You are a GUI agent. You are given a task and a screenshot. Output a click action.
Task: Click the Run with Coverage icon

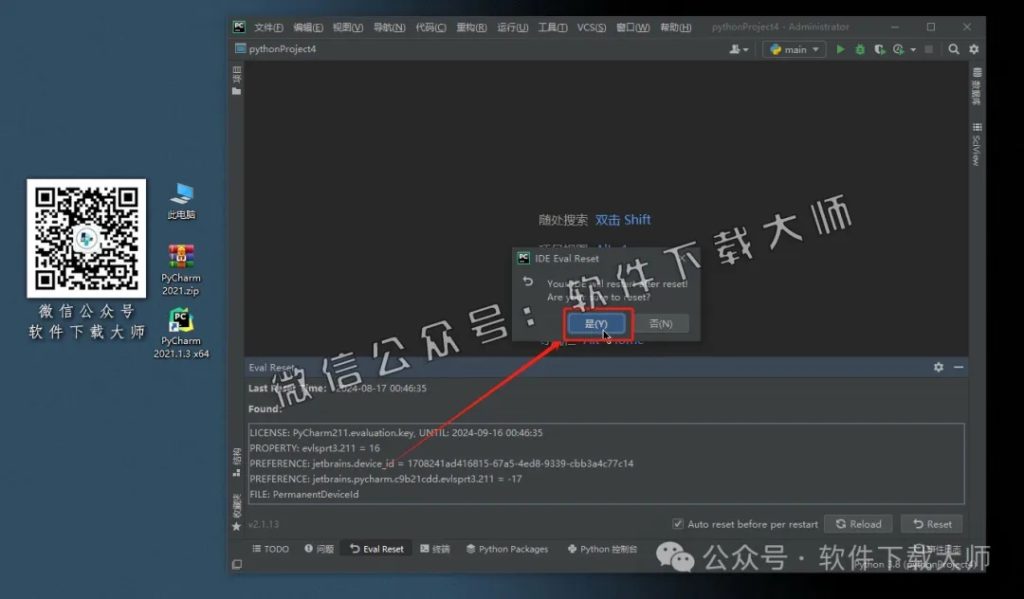pos(878,48)
